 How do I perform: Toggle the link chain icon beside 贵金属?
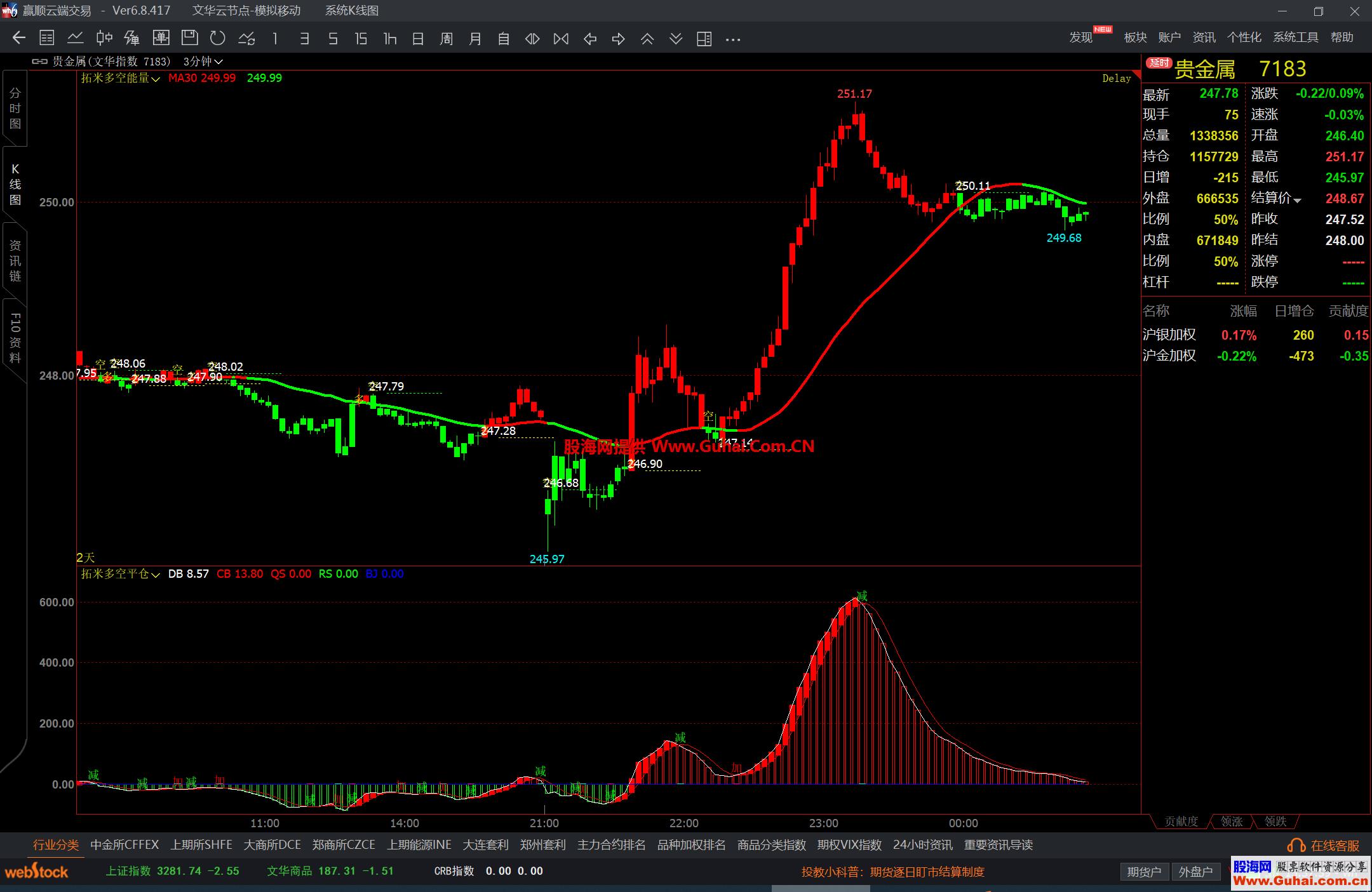pos(39,62)
